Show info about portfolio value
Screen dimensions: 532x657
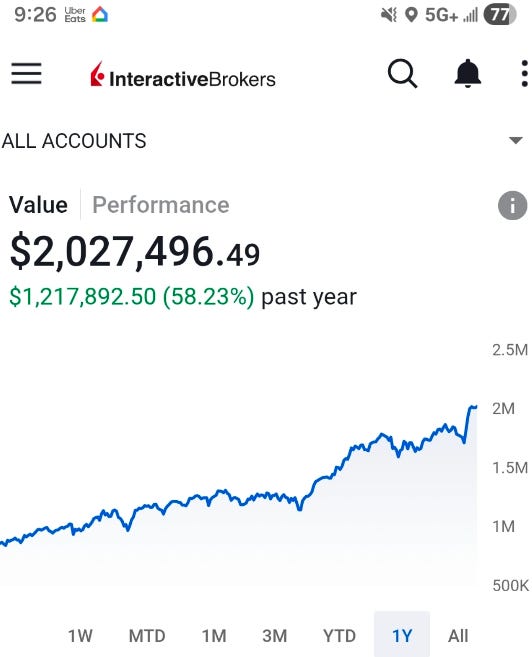tap(512, 205)
